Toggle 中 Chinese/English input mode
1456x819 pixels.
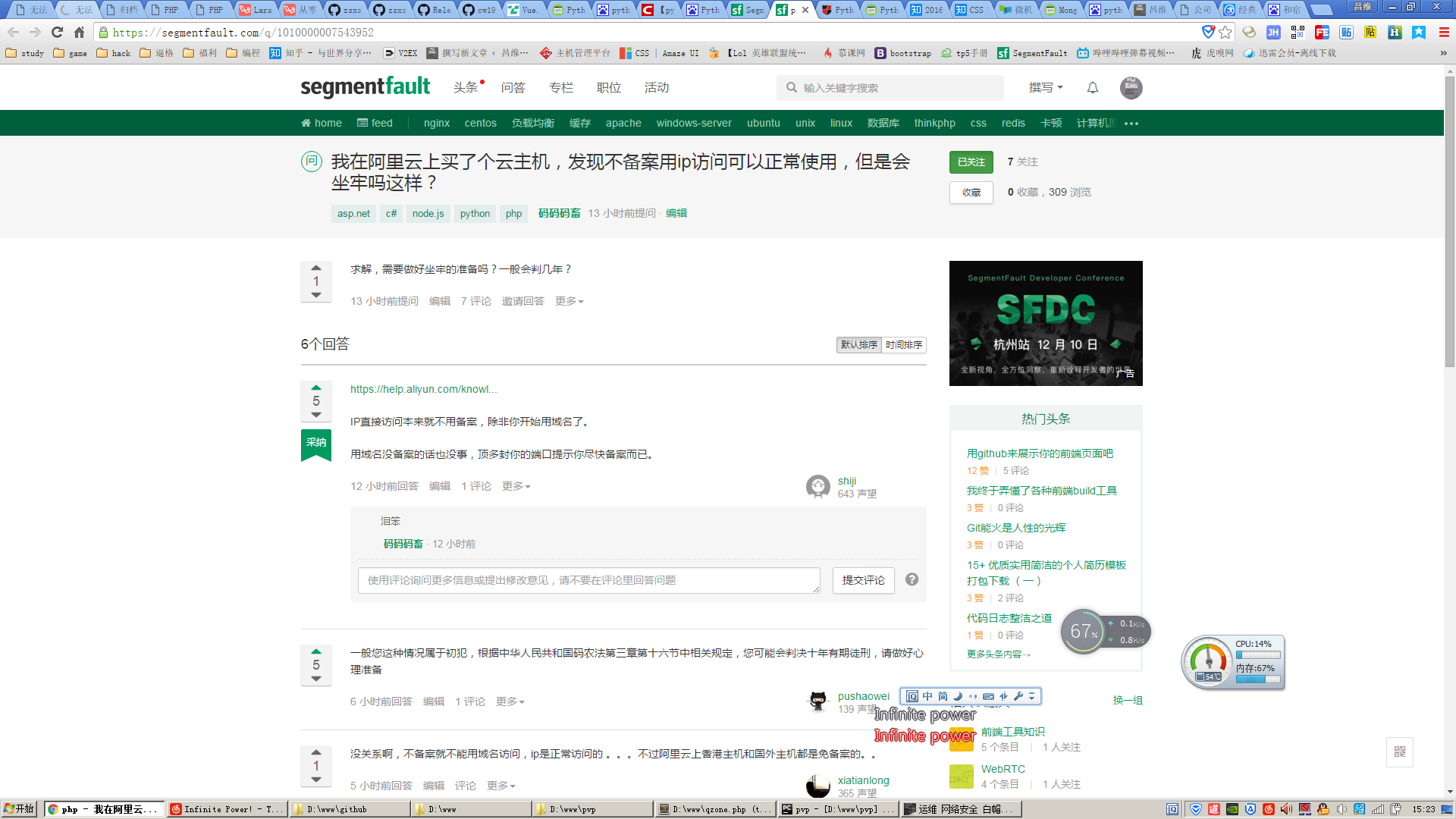click(x=927, y=695)
